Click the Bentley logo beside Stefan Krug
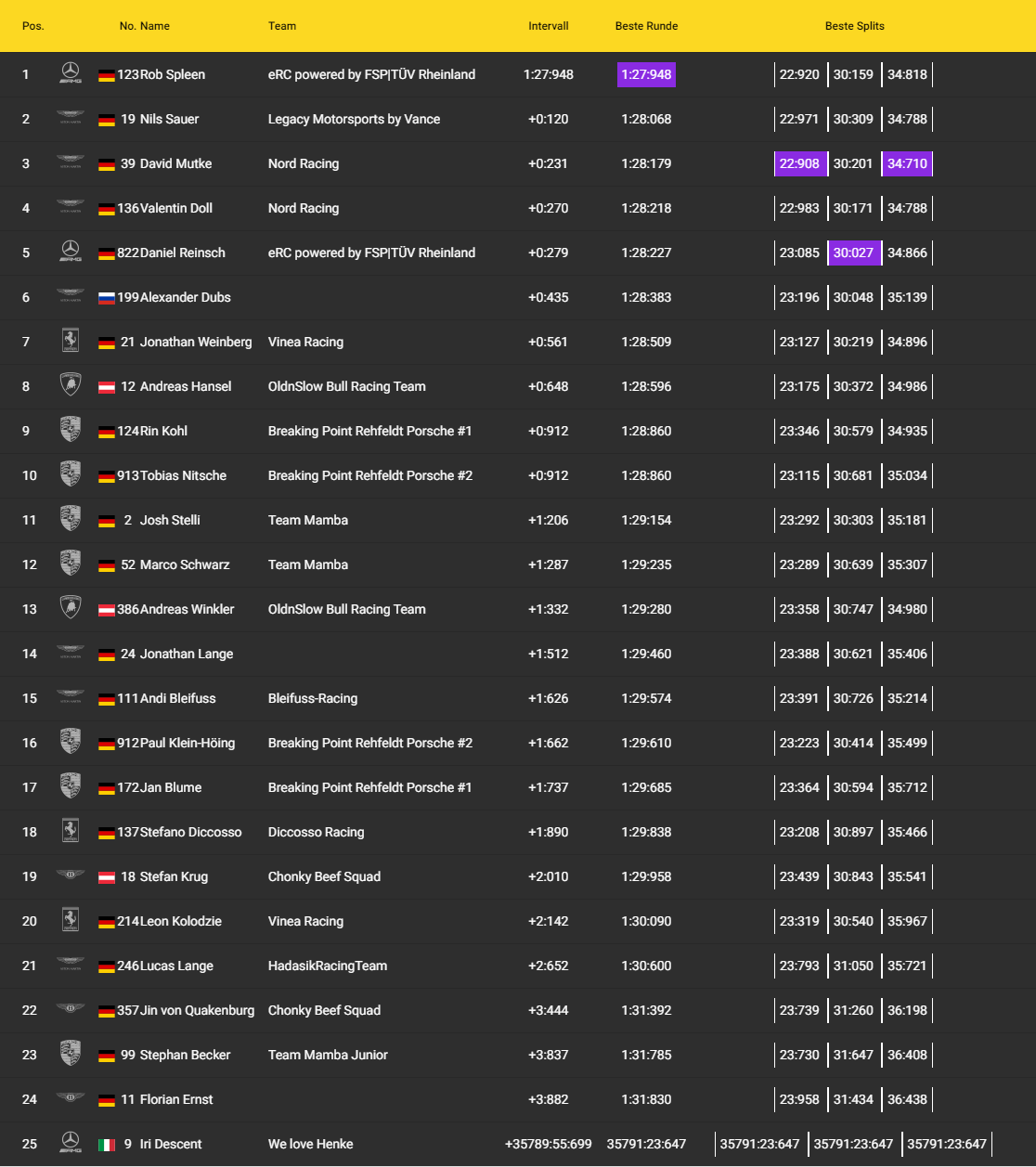 (x=71, y=876)
